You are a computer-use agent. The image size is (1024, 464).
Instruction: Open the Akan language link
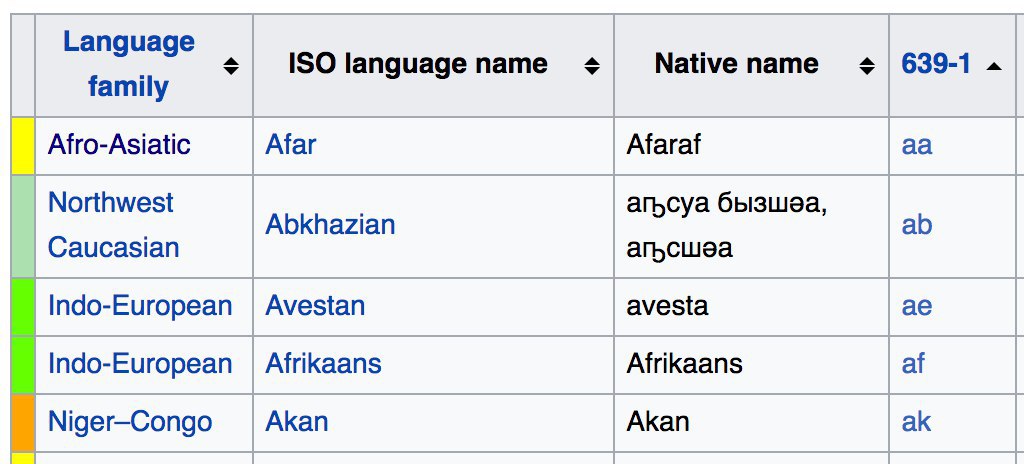[297, 422]
